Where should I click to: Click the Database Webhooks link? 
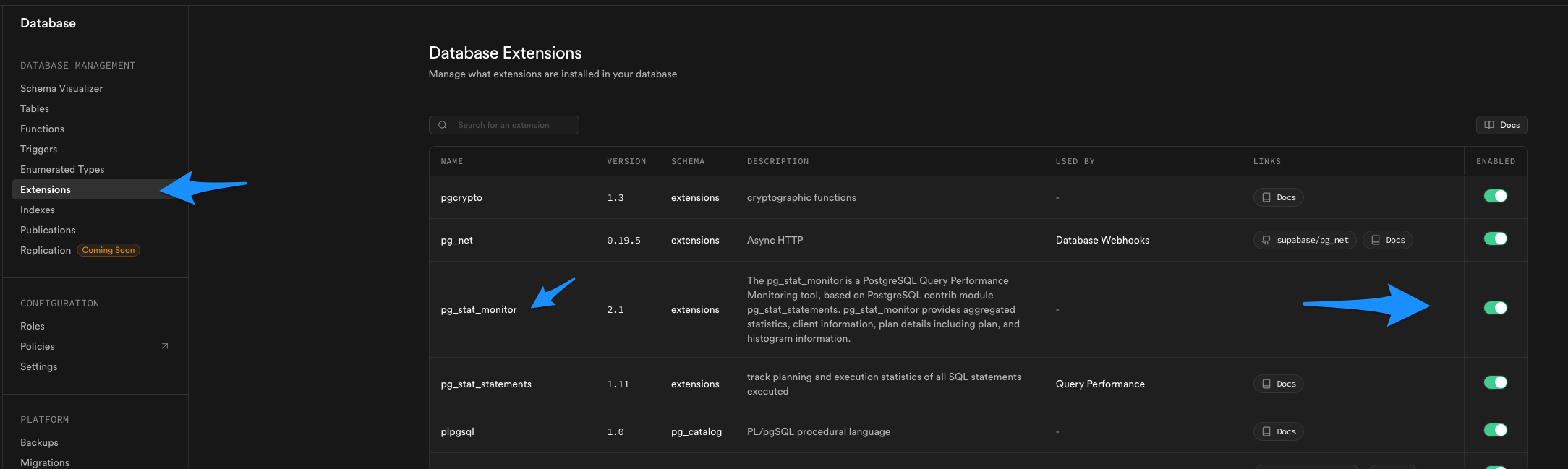pos(1102,240)
